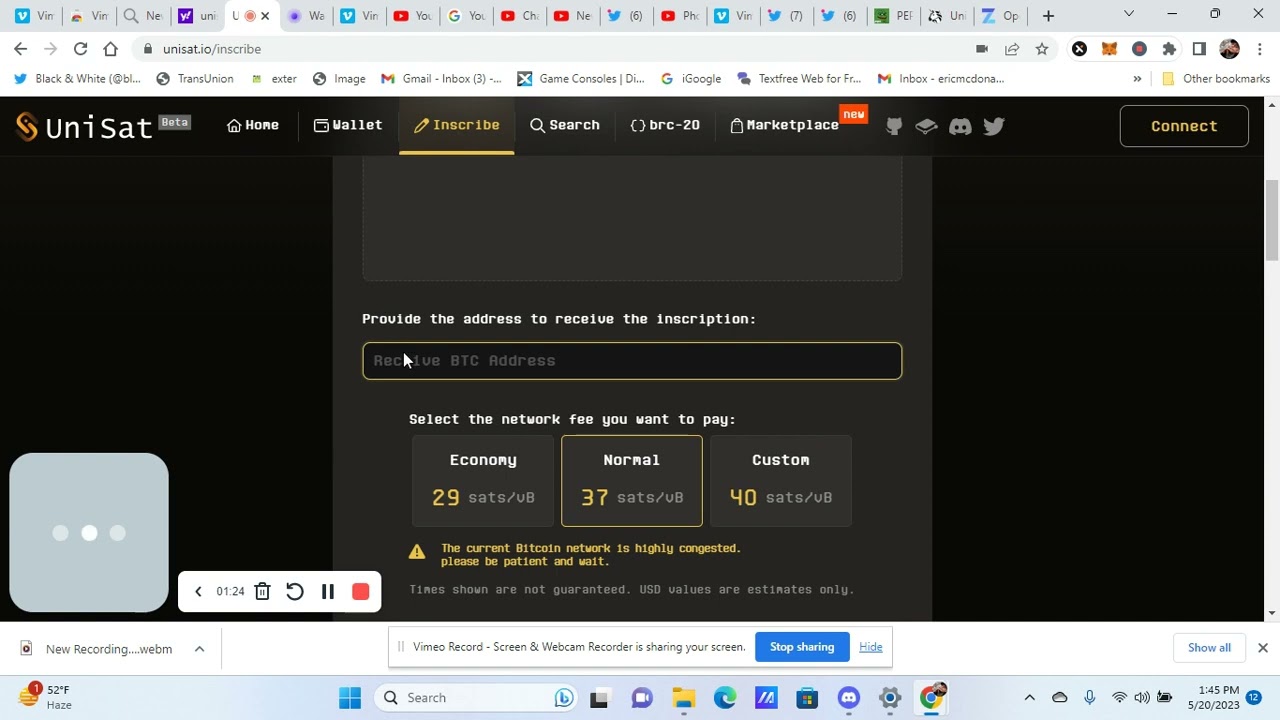Click the share page icon in address bar
Viewport: 1280px width, 720px height.
[1012, 49]
